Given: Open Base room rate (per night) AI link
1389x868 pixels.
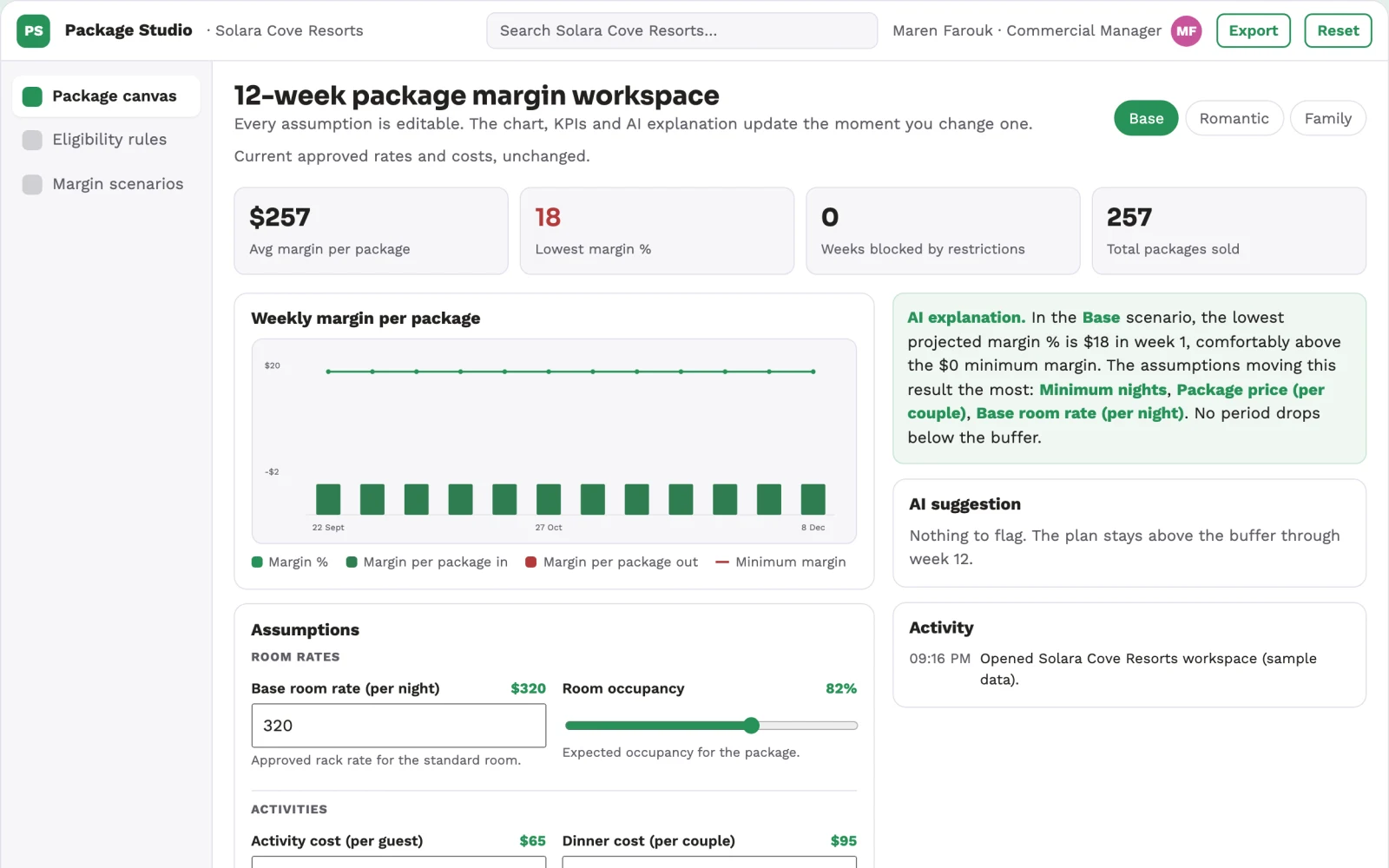Looking at the screenshot, I should click(x=1079, y=413).
